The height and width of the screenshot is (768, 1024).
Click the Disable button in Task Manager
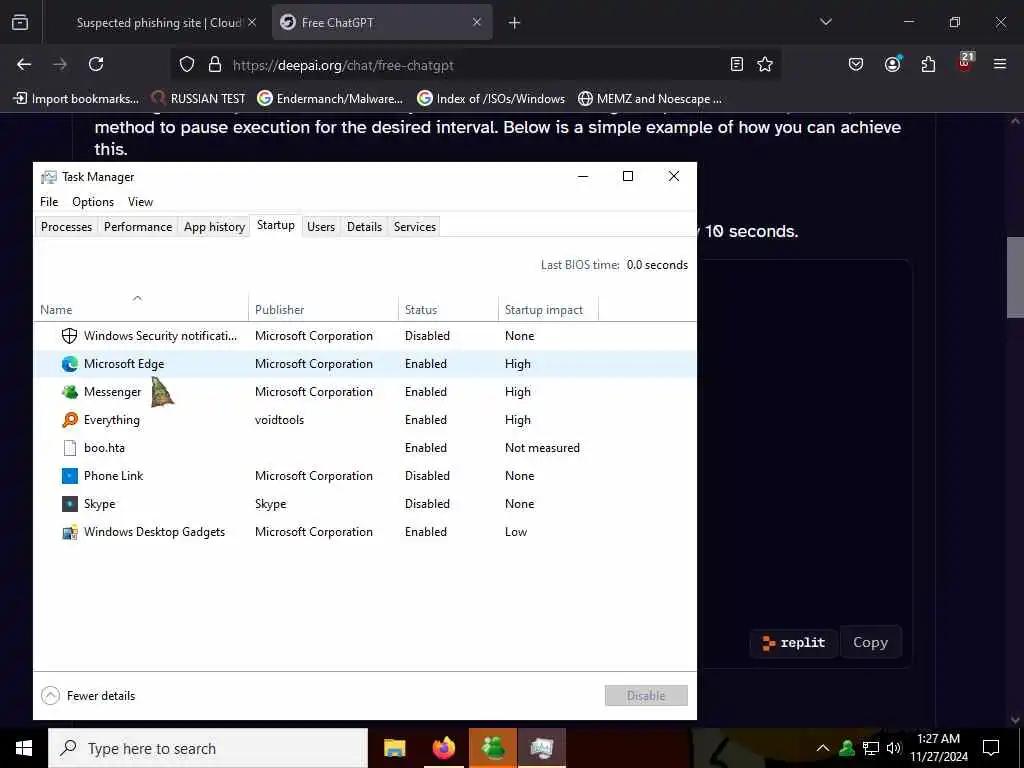pos(646,696)
